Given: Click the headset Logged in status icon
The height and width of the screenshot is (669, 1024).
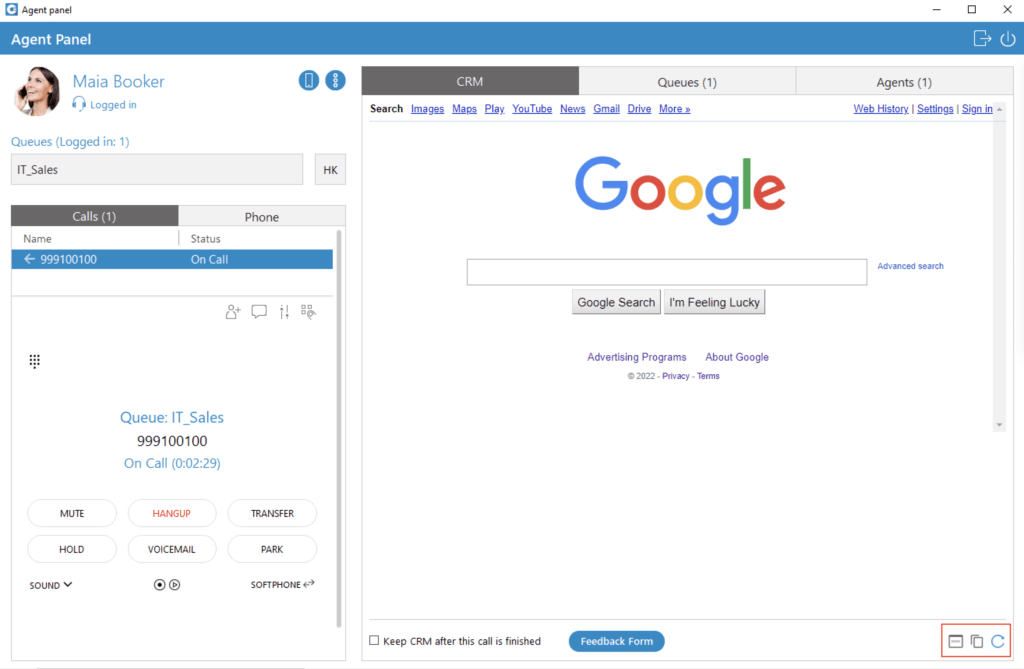Looking at the screenshot, I should (x=78, y=104).
